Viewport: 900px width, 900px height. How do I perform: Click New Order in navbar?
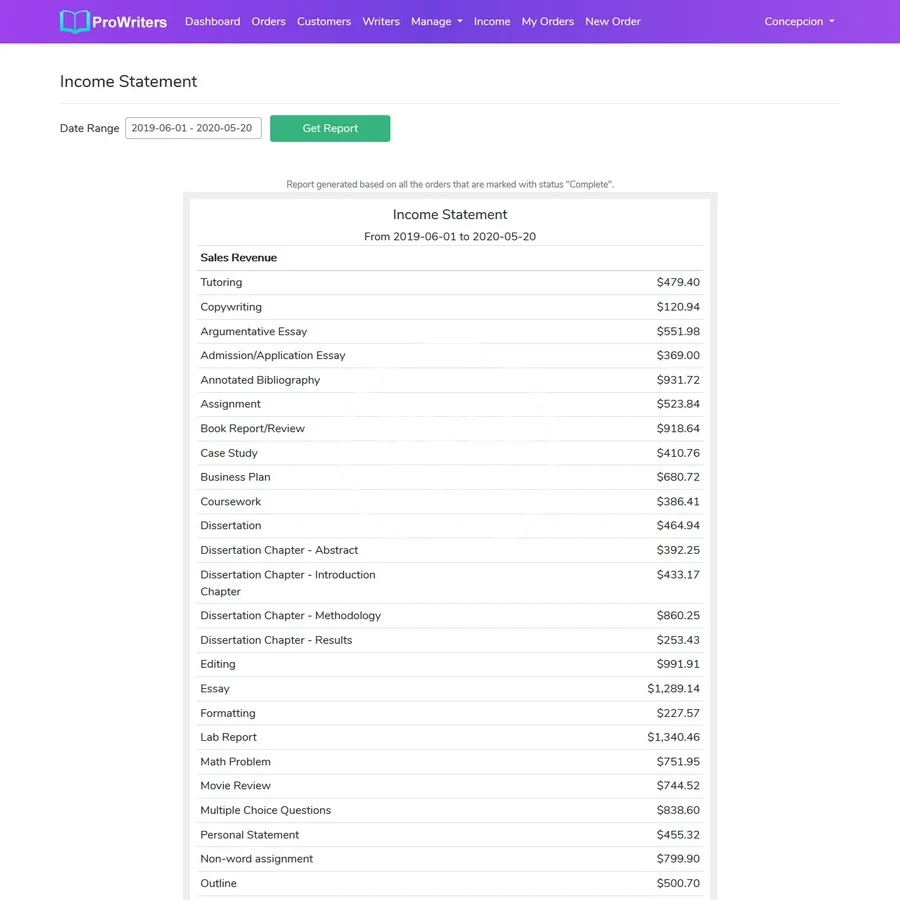[613, 21]
